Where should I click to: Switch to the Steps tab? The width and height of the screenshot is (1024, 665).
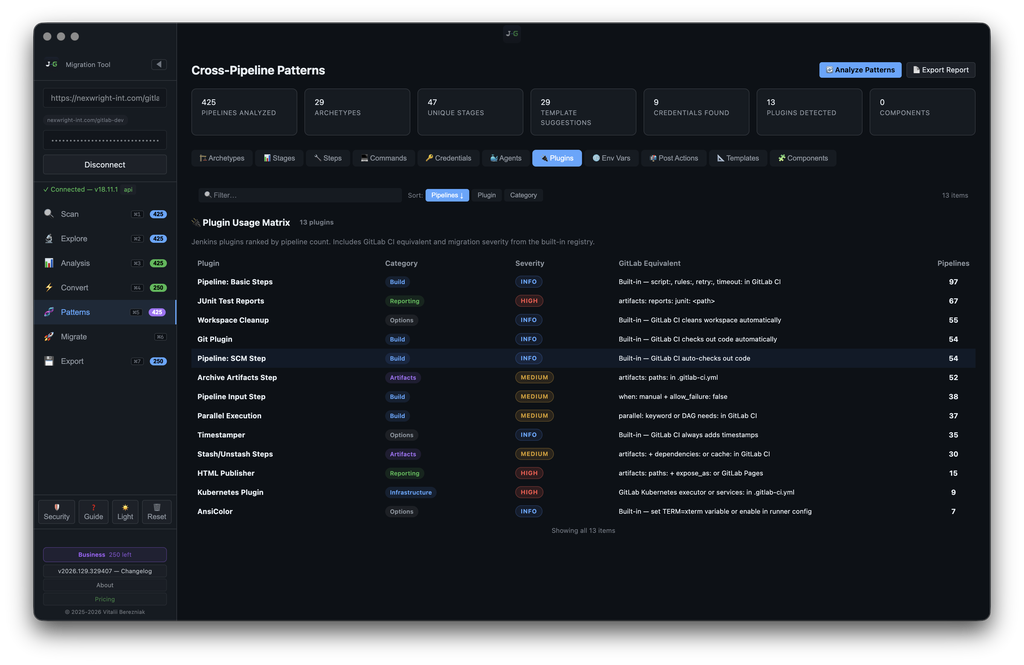[328, 158]
